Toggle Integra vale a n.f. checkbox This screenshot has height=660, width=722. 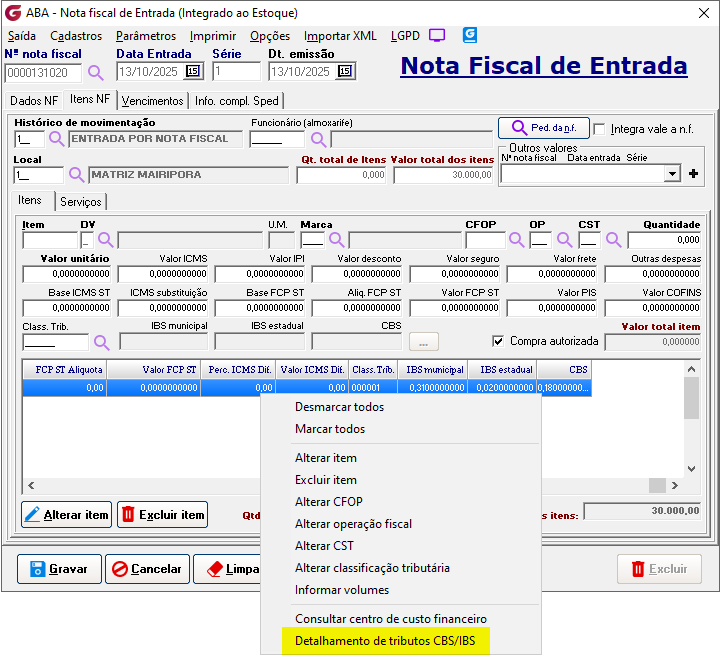pos(600,129)
